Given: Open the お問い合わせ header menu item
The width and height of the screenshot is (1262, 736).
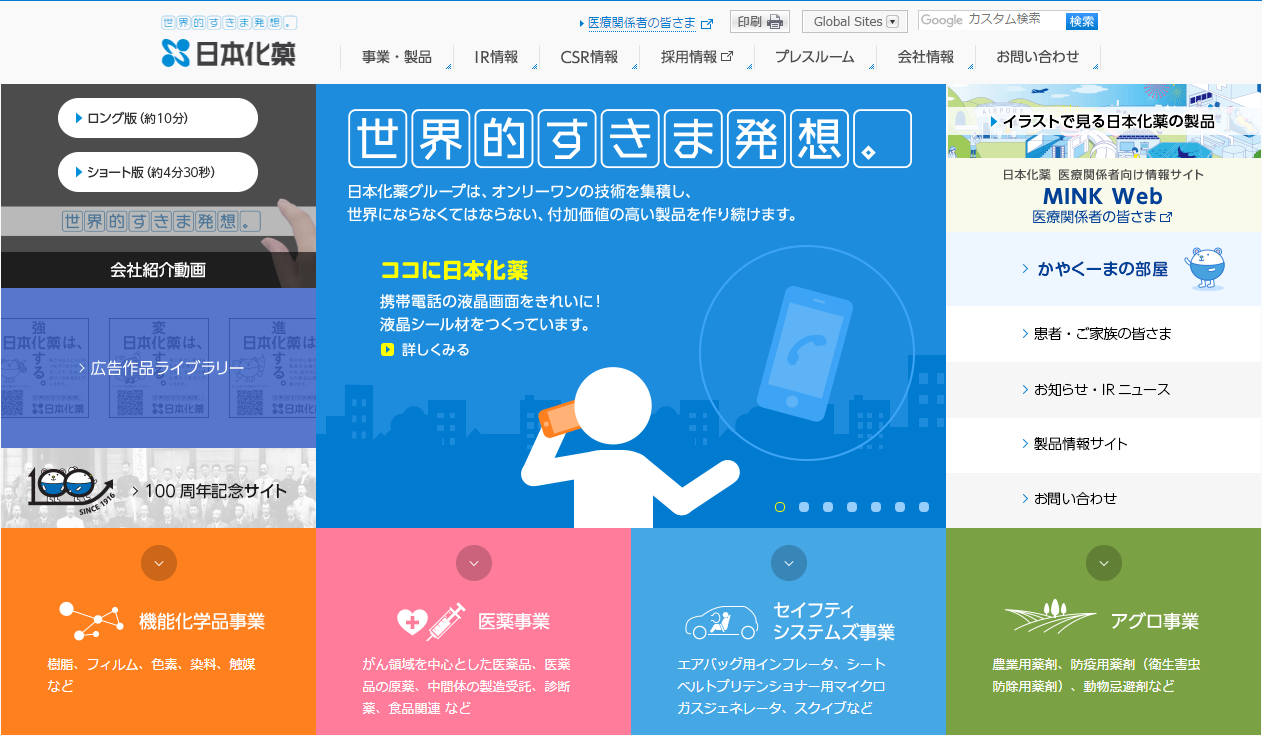Looking at the screenshot, I should click(1038, 57).
